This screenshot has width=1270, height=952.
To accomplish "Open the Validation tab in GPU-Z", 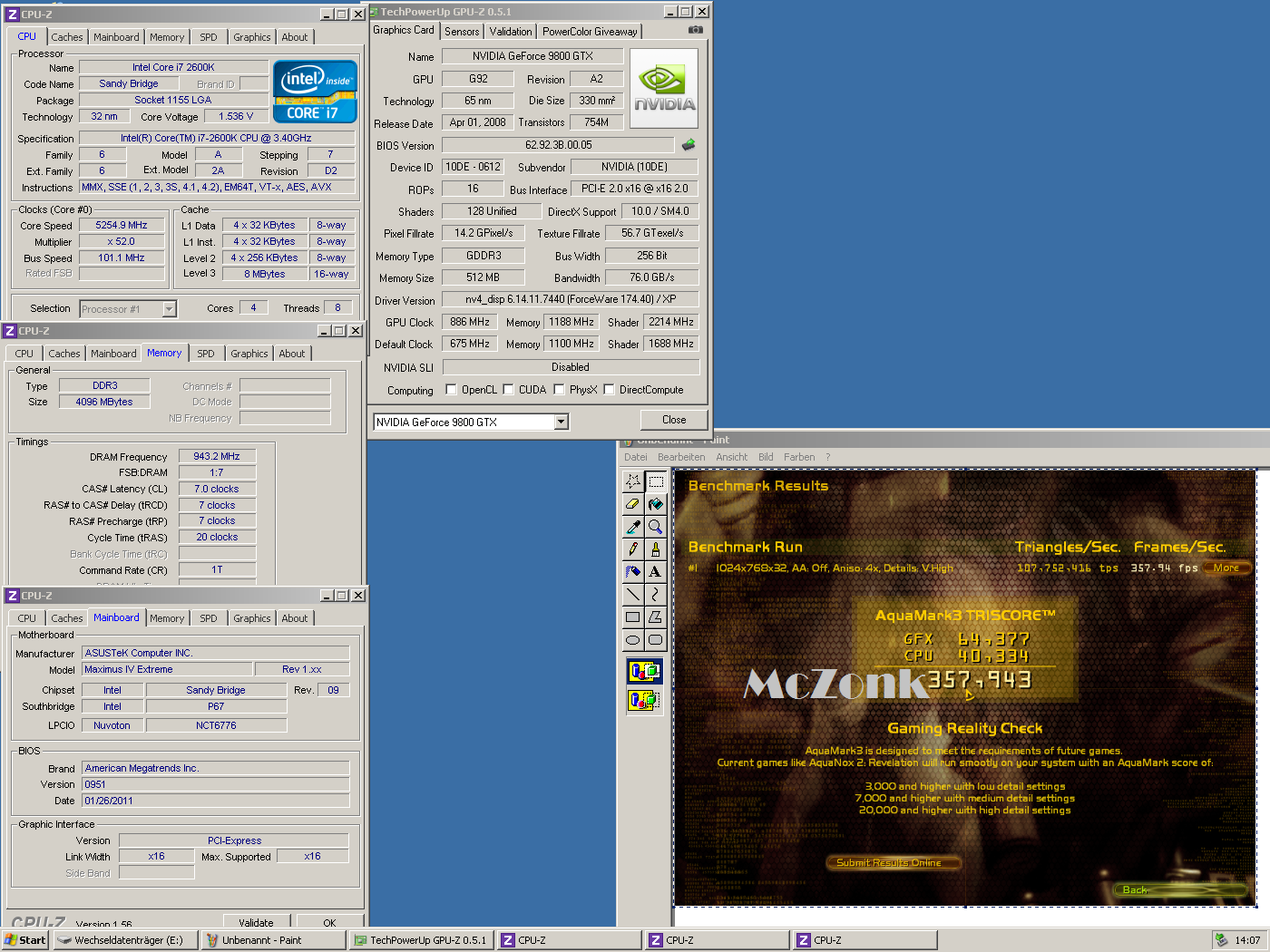I will pos(511,32).
